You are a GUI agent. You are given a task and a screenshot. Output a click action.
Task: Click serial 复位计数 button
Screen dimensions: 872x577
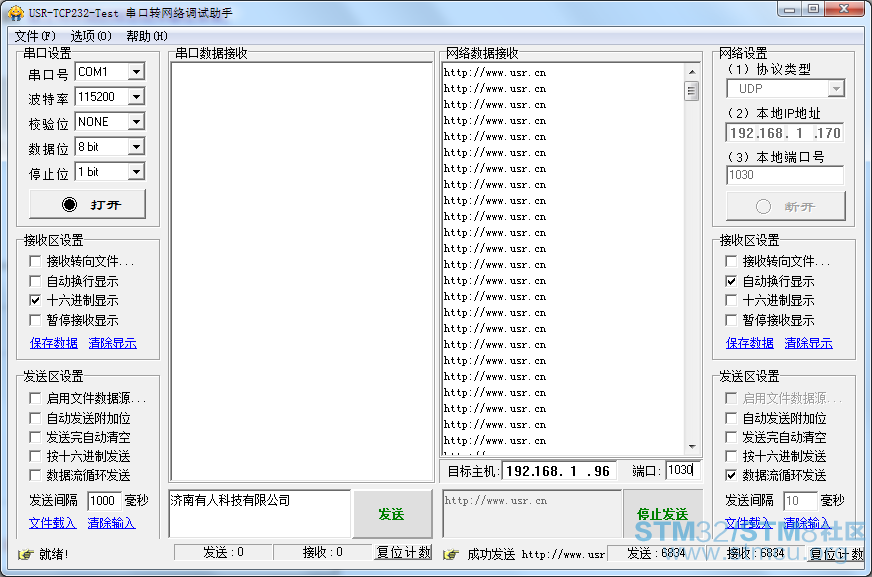404,553
